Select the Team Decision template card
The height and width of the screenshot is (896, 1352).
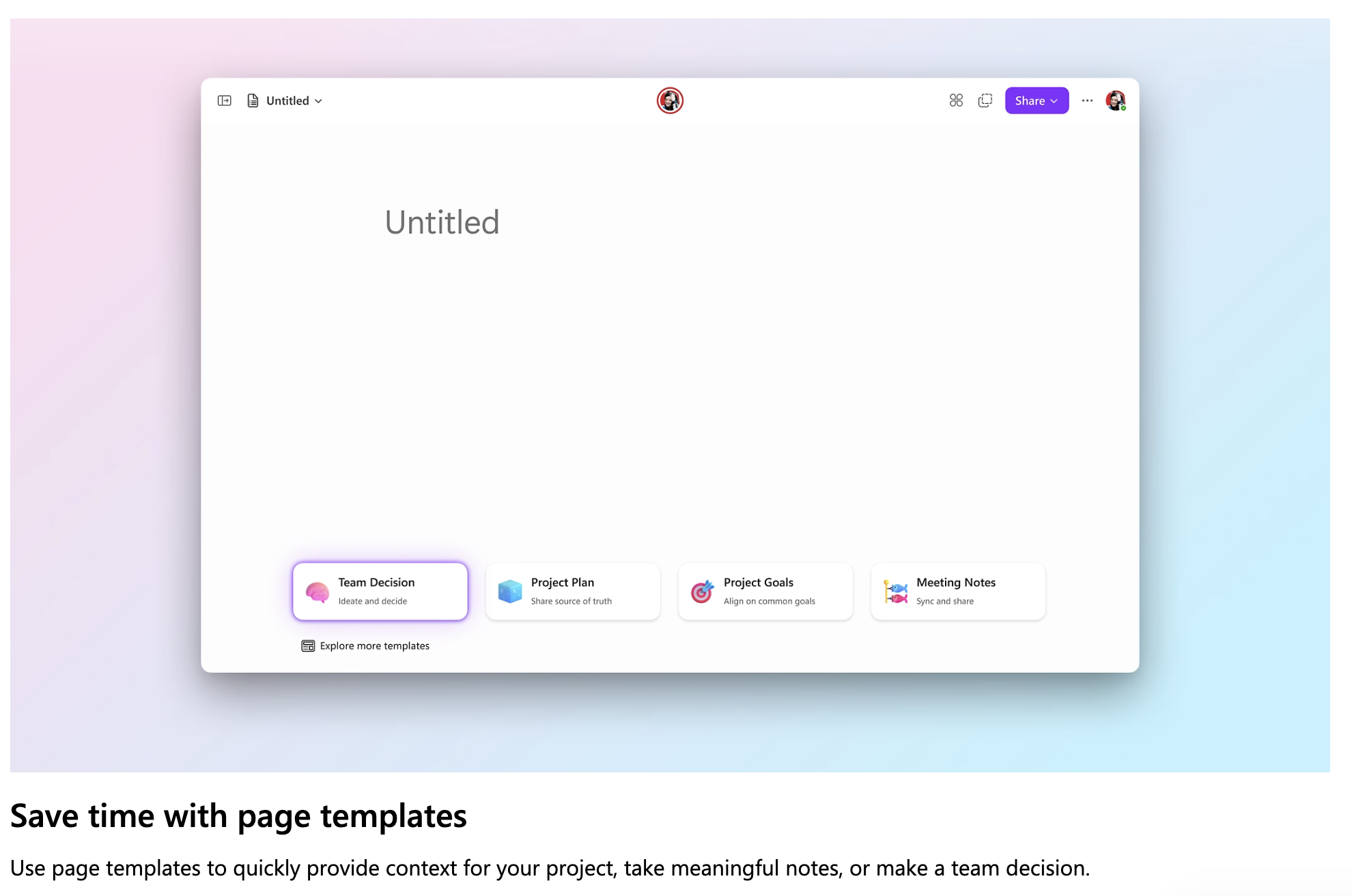click(380, 591)
